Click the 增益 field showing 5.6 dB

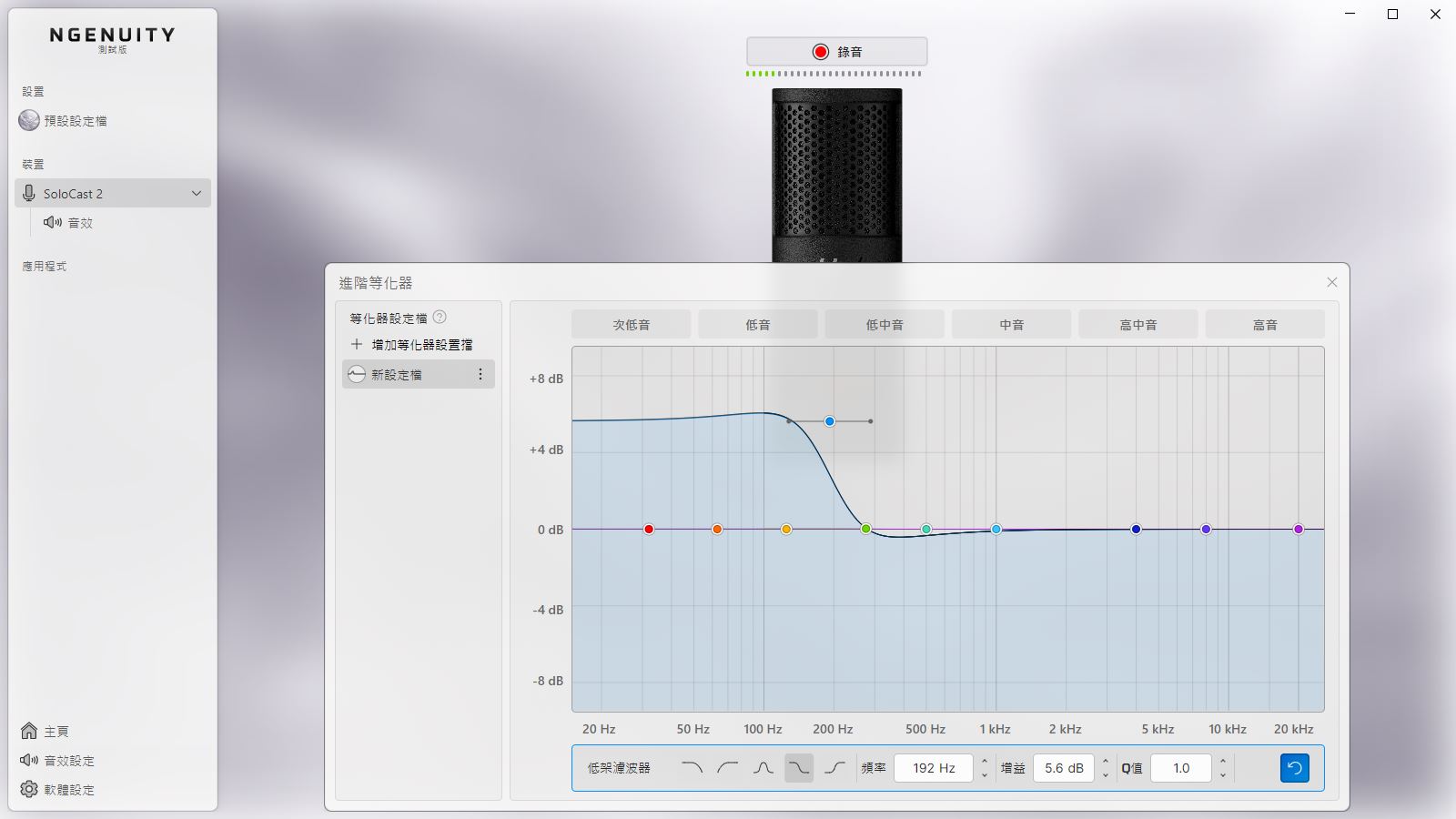[1064, 768]
